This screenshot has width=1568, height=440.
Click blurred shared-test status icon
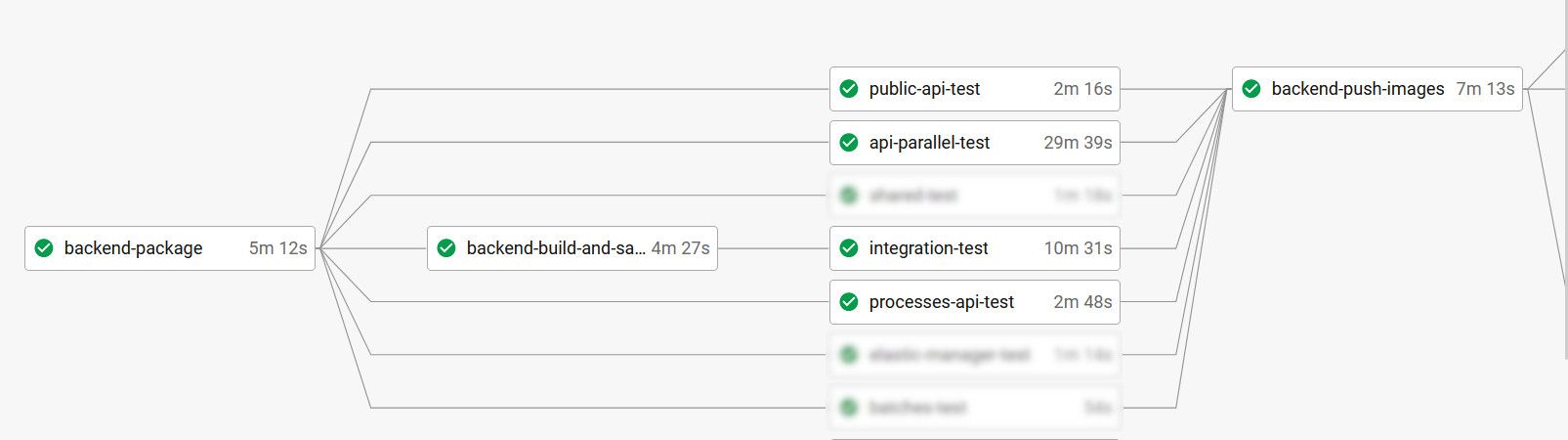click(849, 196)
